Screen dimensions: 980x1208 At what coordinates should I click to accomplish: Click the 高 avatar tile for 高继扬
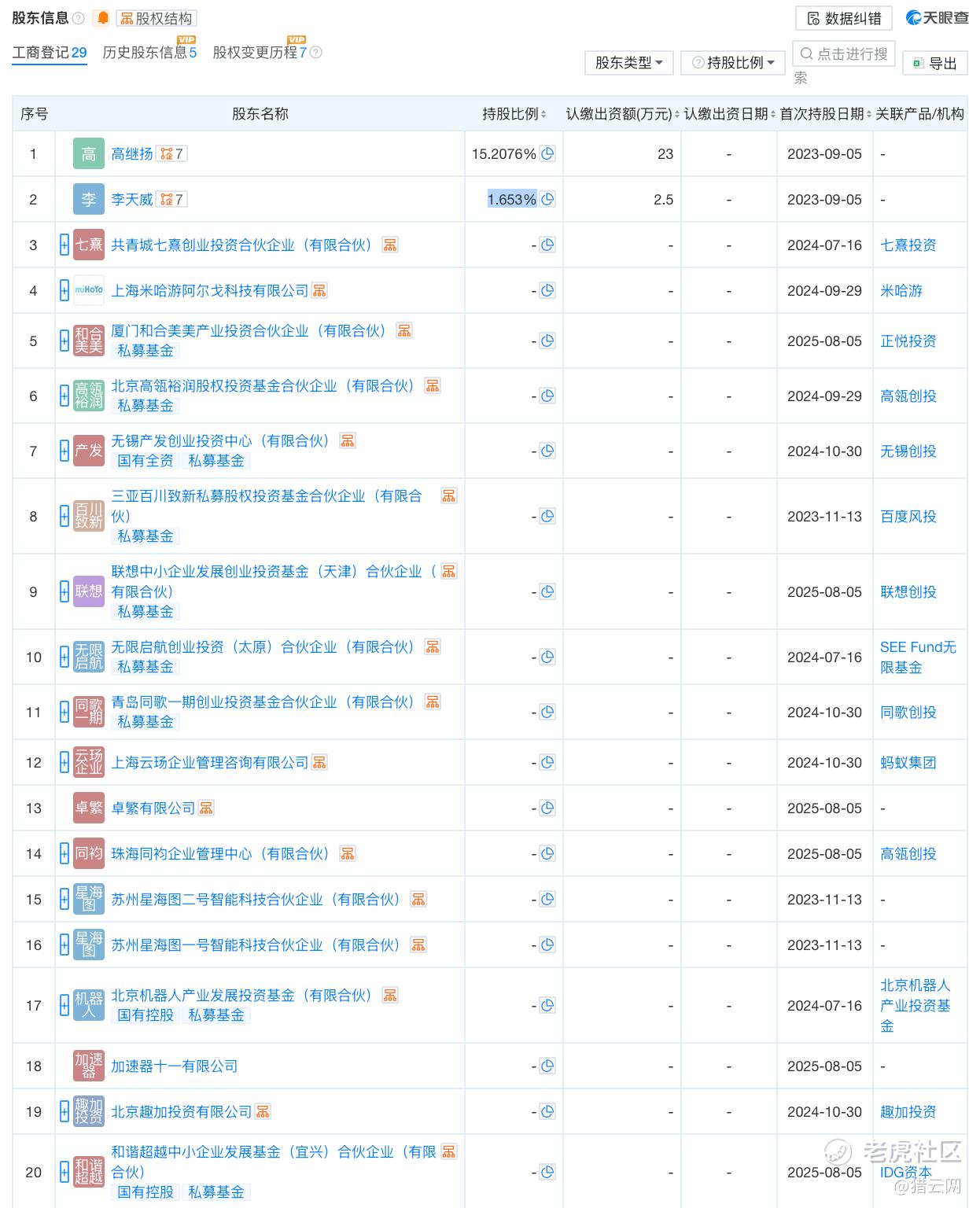(89, 154)
